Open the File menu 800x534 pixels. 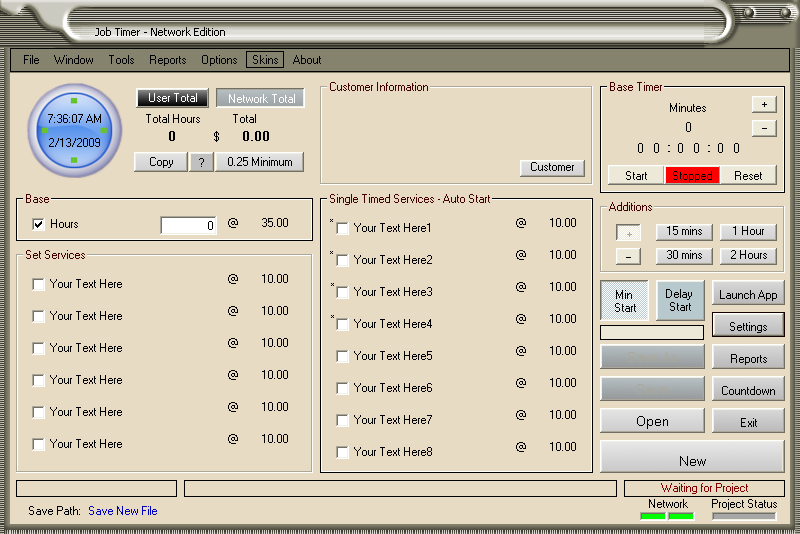tap(31, 60)
